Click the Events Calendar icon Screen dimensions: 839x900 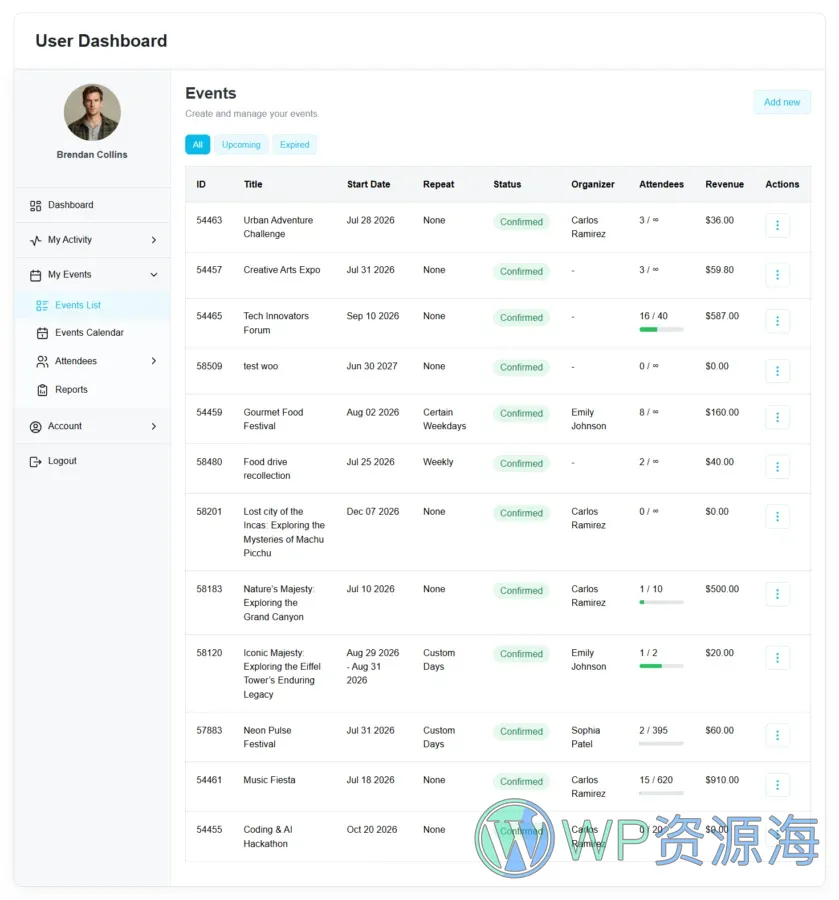tap(42, 333)
